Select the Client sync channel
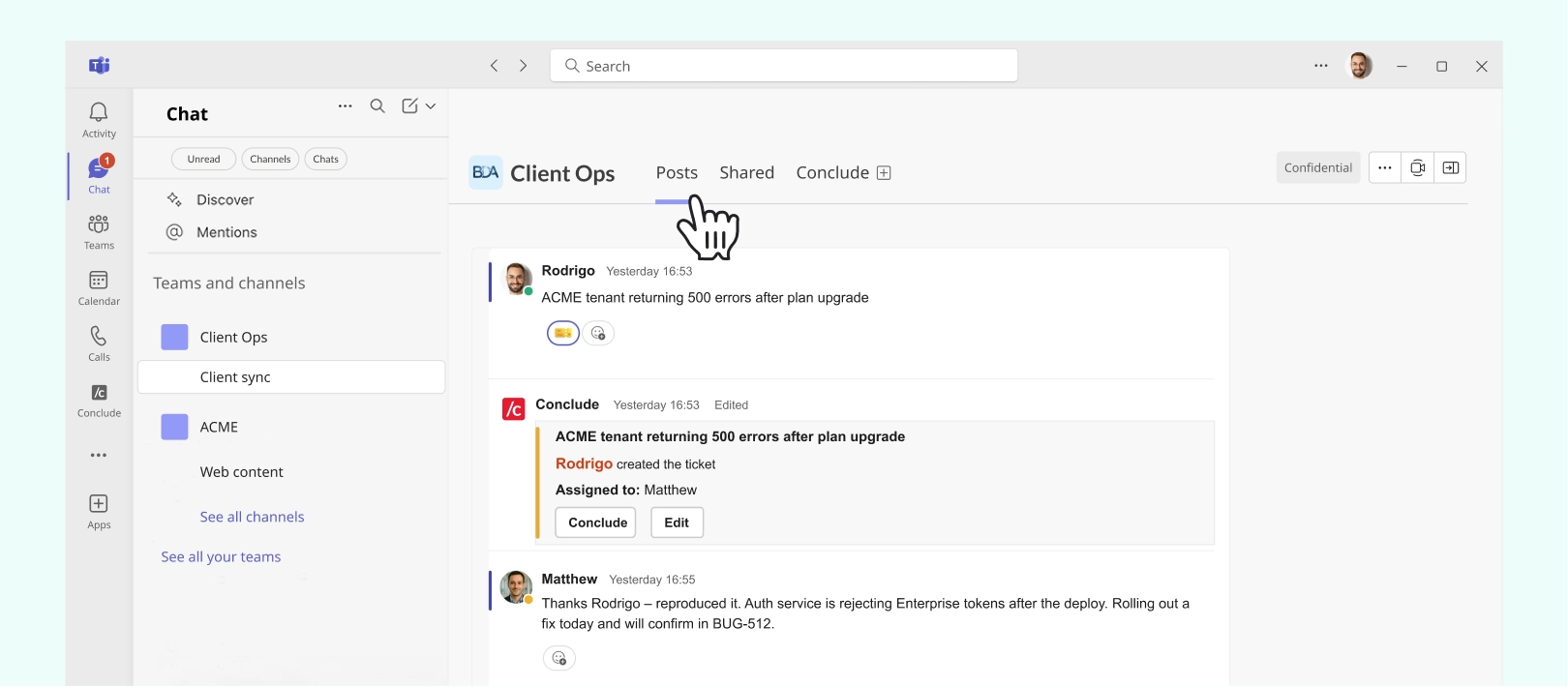The image size is (1568, 687). (x=291, y=377)
